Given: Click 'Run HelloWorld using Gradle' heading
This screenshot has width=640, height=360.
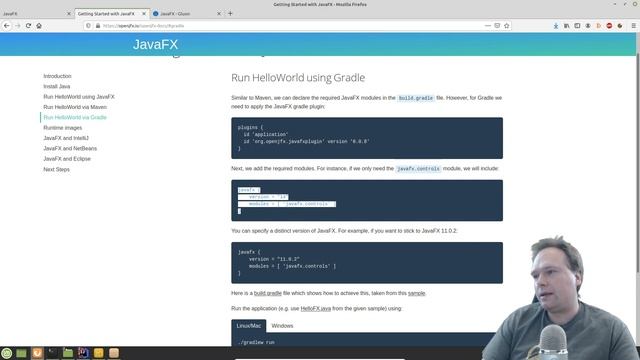Looking at the screenshot, I should pos(298,78).
